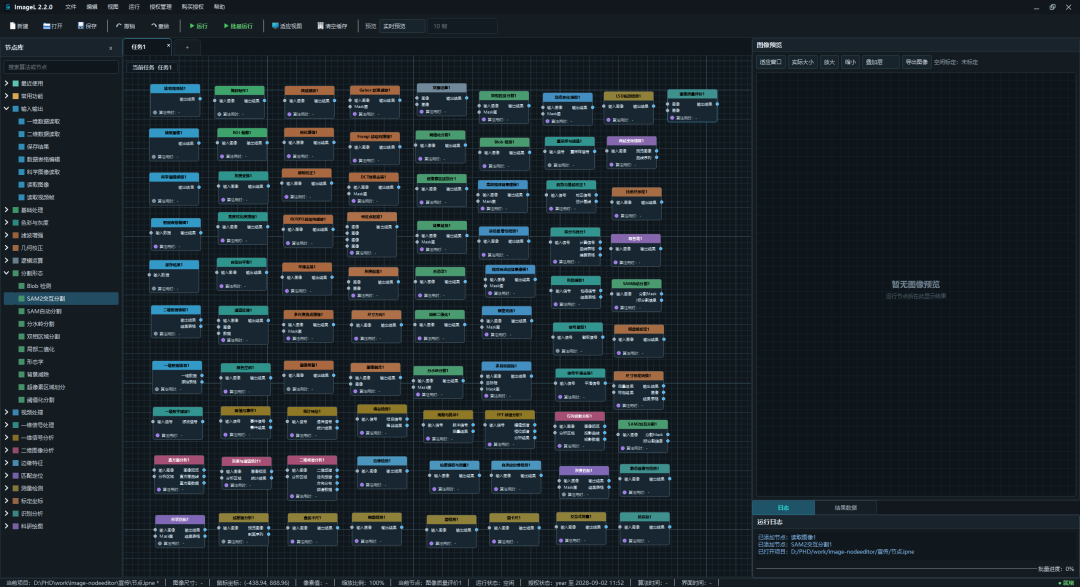Viewport: 1080px width, 587px height.
Task: Click the 放大 zoom in button
Action: coord(829,62)
